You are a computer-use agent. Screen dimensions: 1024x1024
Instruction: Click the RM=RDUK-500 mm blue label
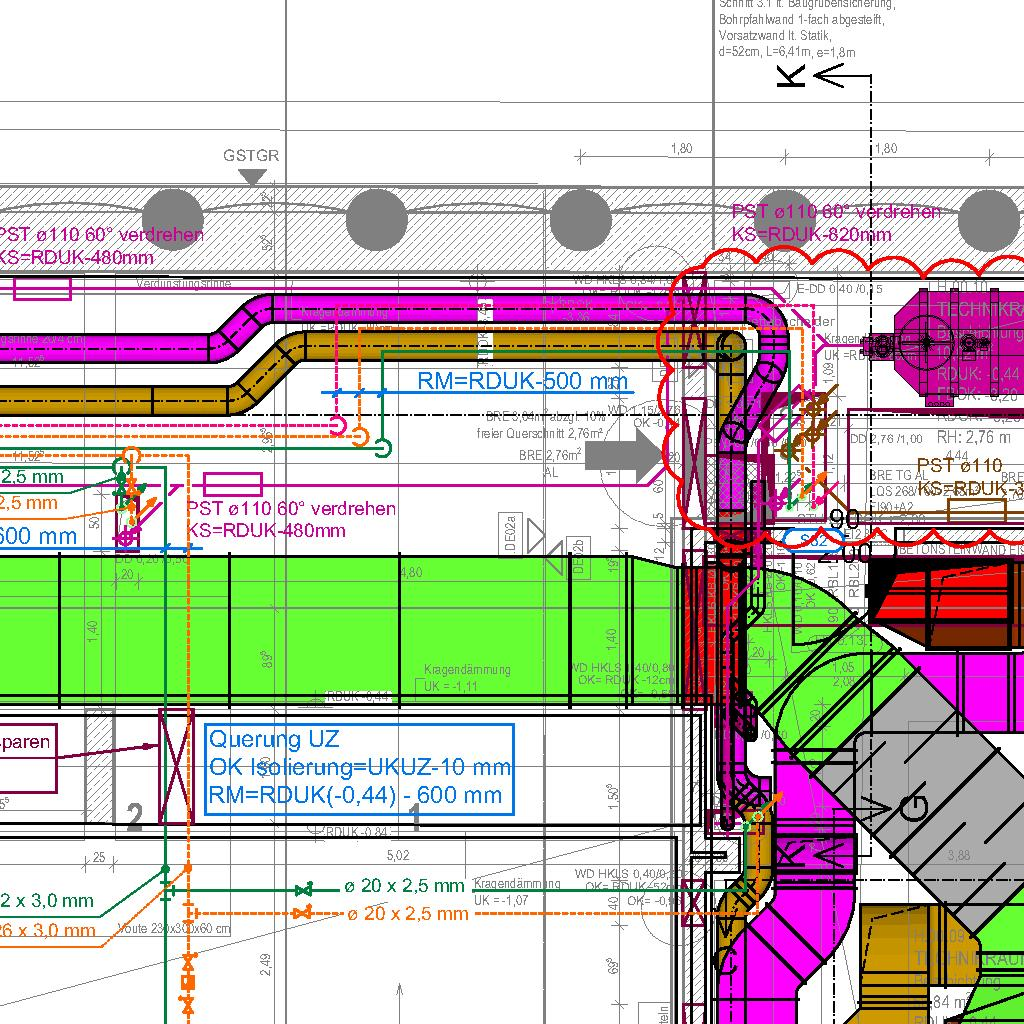pyautogui.click(x=523, y=381)
